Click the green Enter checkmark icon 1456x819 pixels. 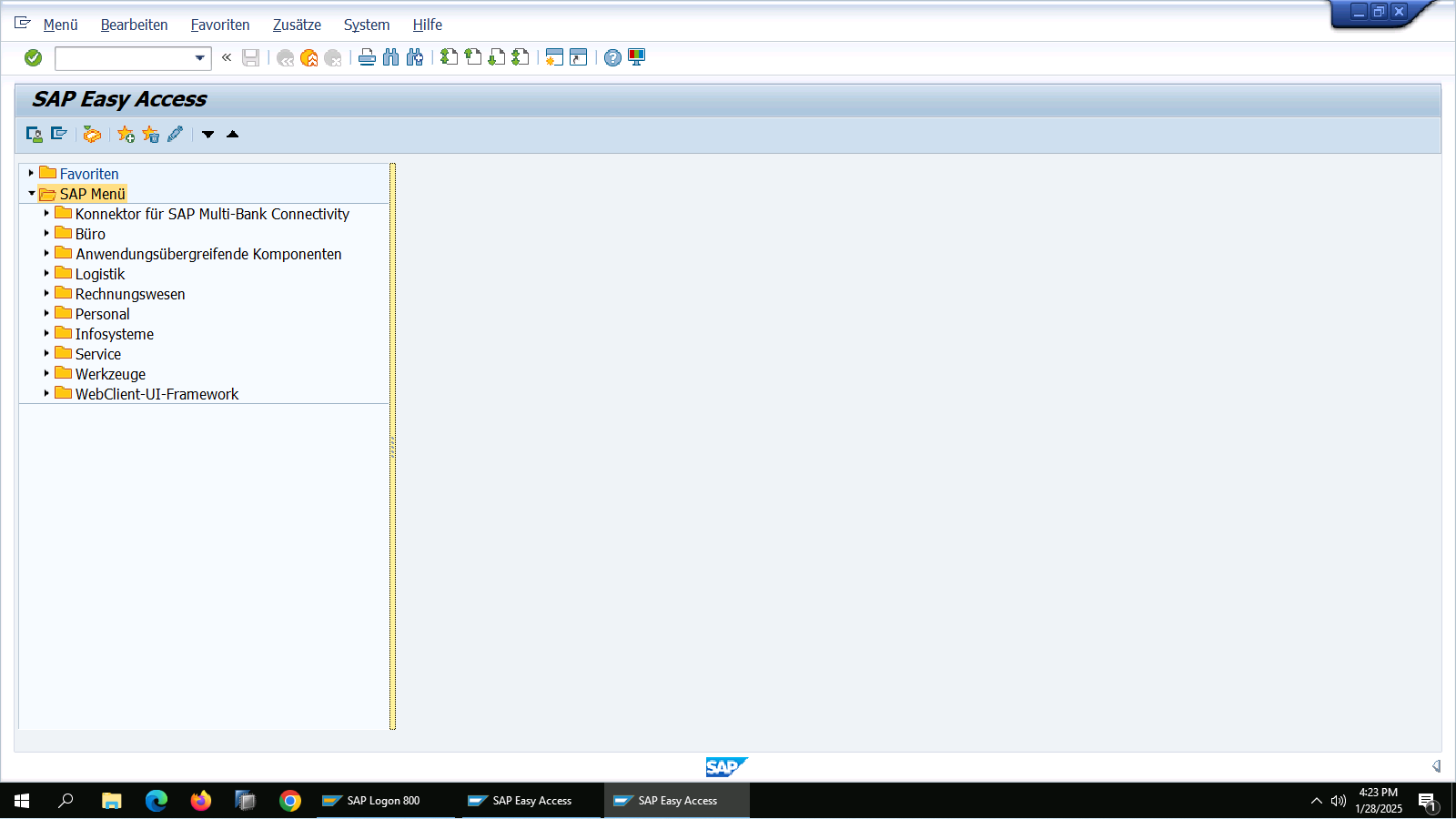click(34, 58)
